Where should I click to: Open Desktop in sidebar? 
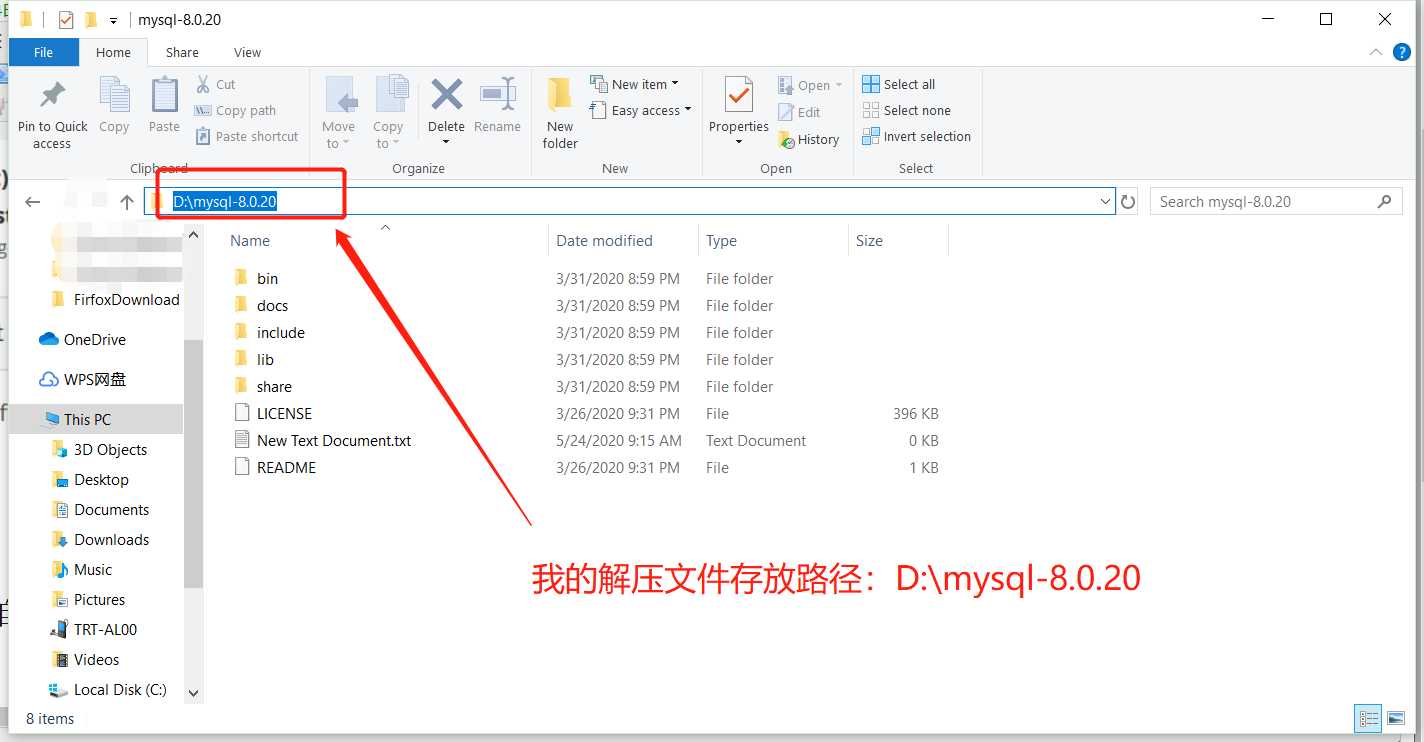click(101, 479)
